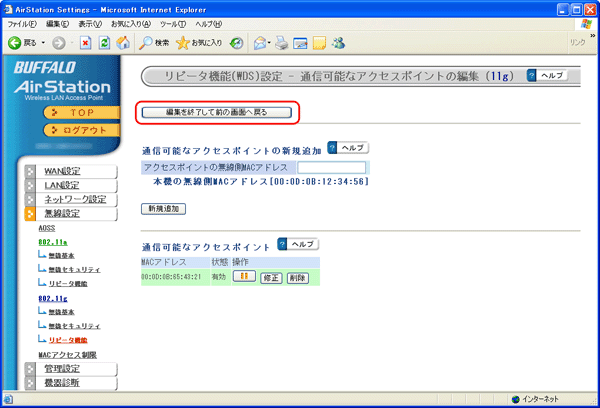Image resolution: width=600 pixels, height=408 pixels.
Task: Click the access point MAC address input field
Action: click(x=332, y=168)
